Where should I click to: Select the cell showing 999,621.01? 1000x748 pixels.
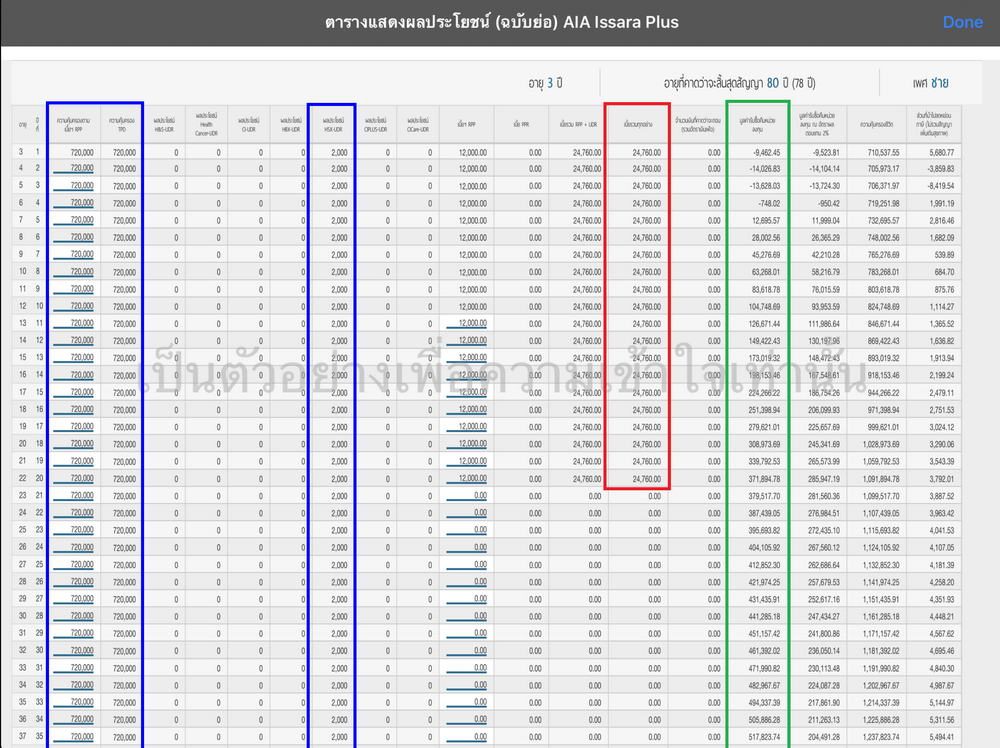pos(884,427)
